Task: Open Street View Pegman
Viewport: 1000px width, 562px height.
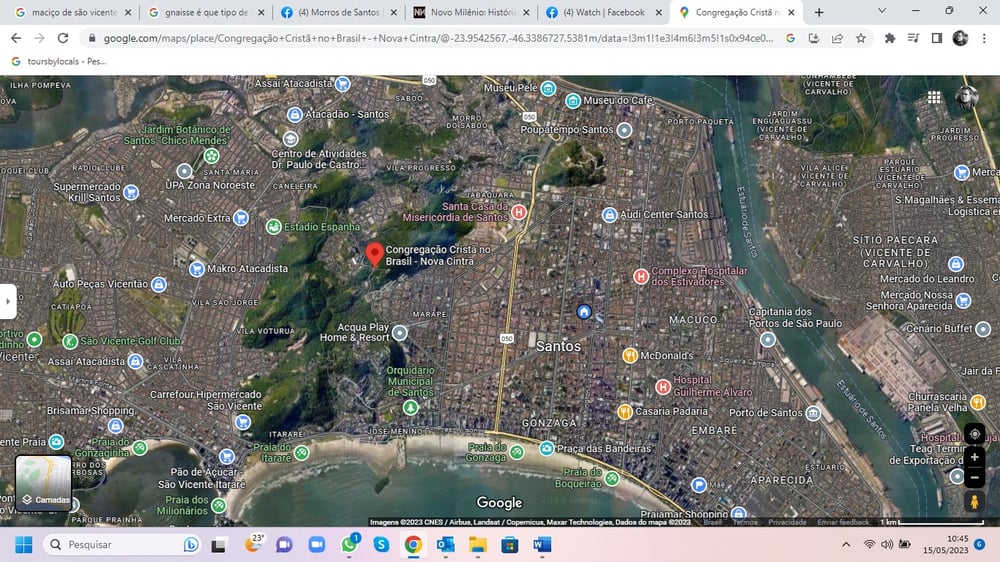Action: pyautogui.click(x=974, y=502)
